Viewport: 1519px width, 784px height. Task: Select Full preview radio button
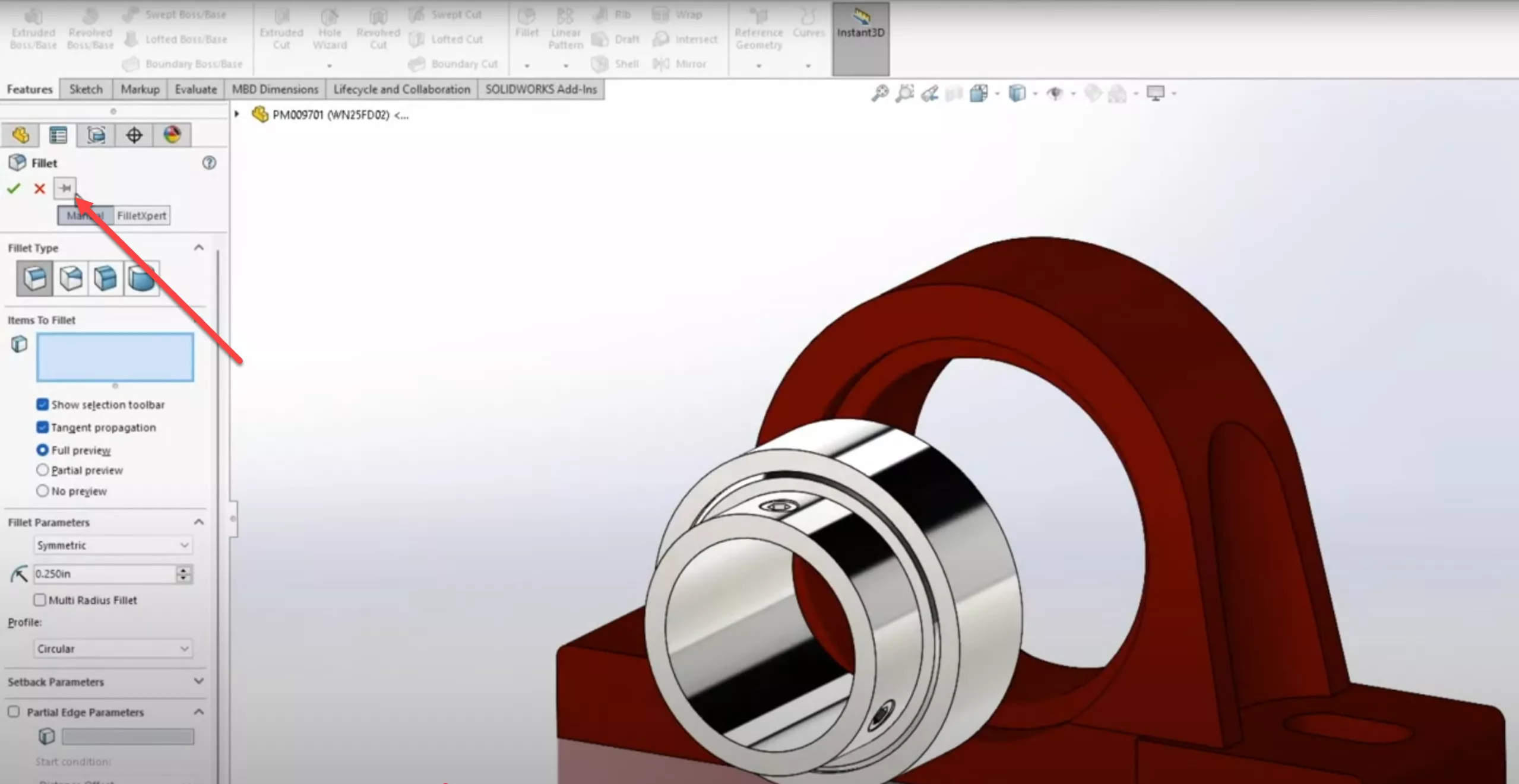pos(42,450)
